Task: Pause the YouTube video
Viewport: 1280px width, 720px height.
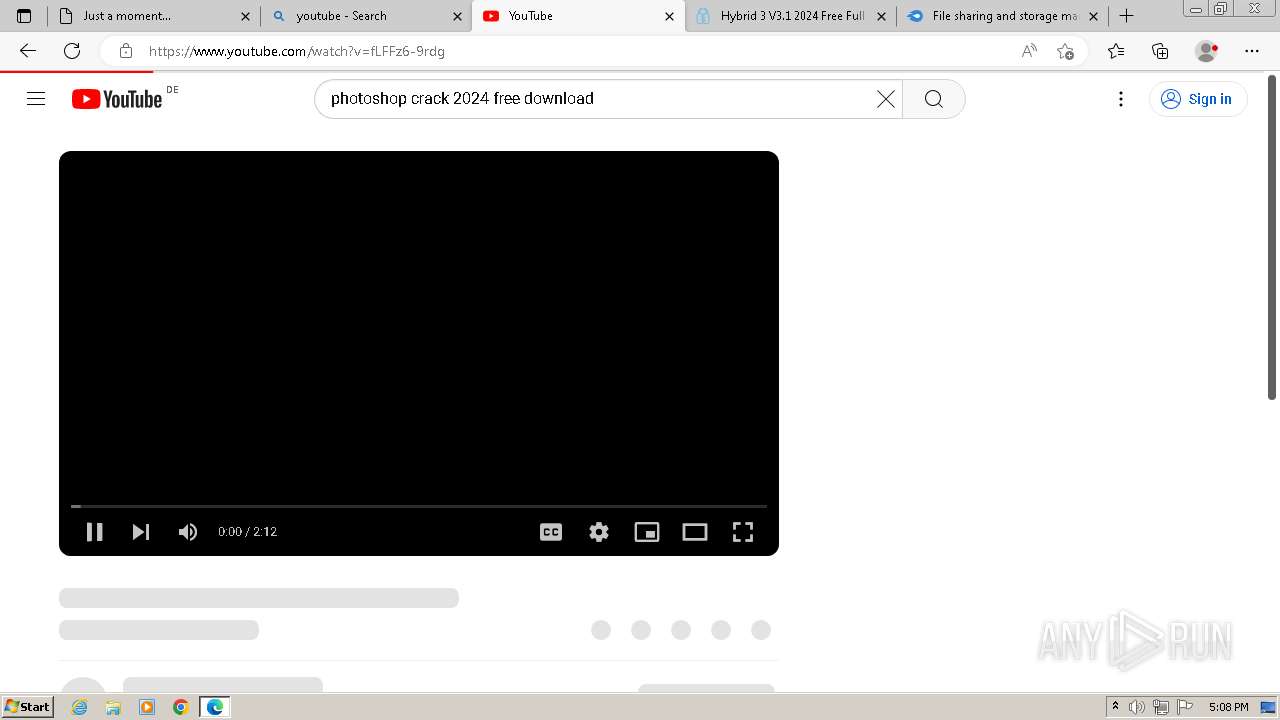Action: [95, 532]
